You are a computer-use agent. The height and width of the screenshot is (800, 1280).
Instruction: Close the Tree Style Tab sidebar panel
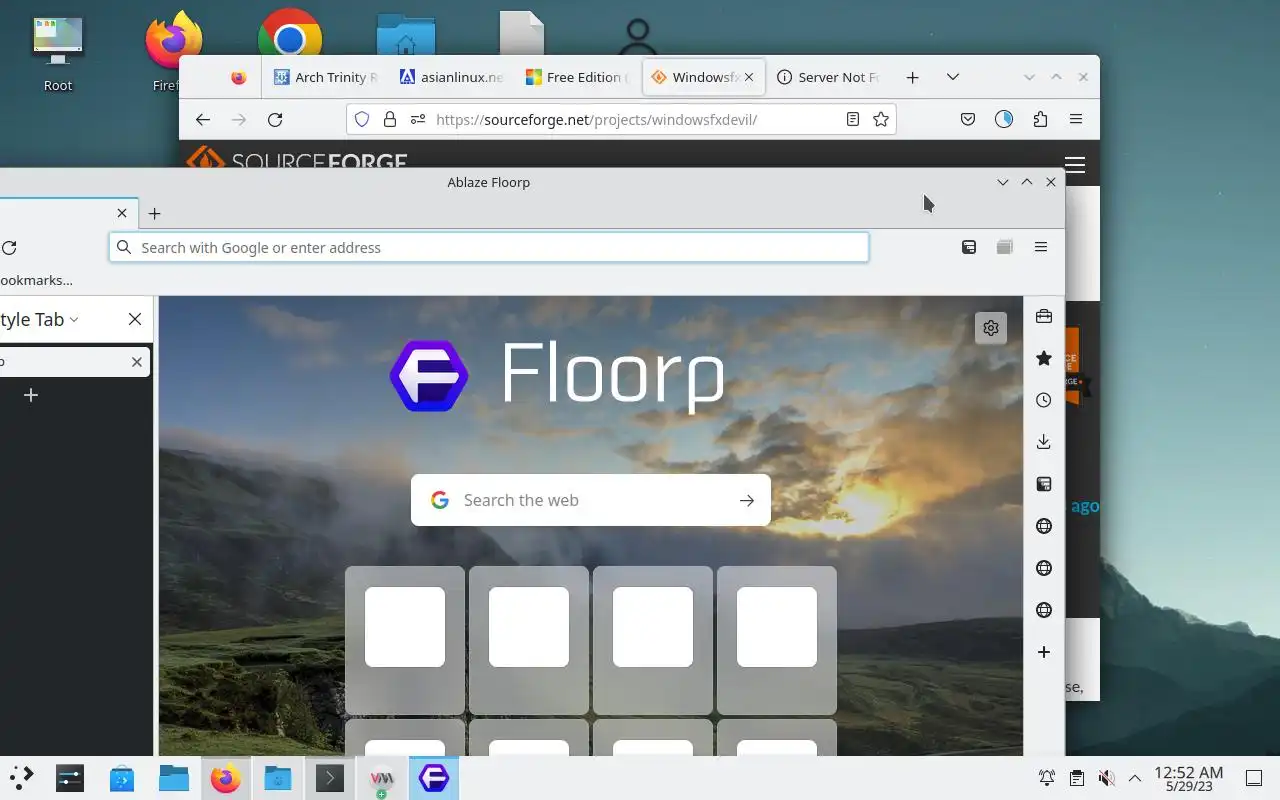coord(135,319)
